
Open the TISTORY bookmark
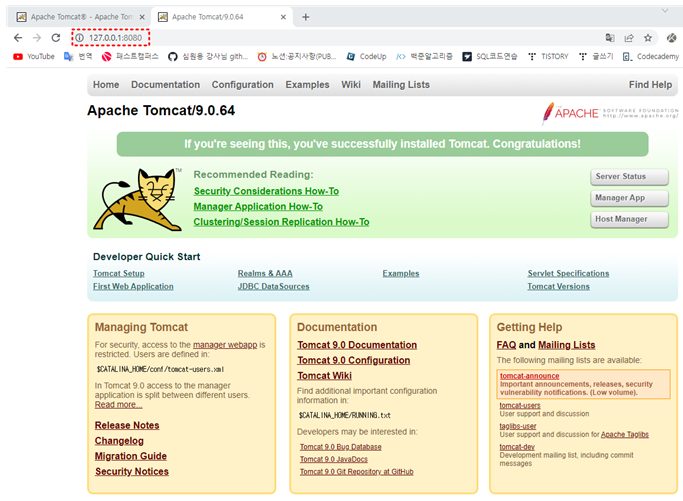point(548,57)
